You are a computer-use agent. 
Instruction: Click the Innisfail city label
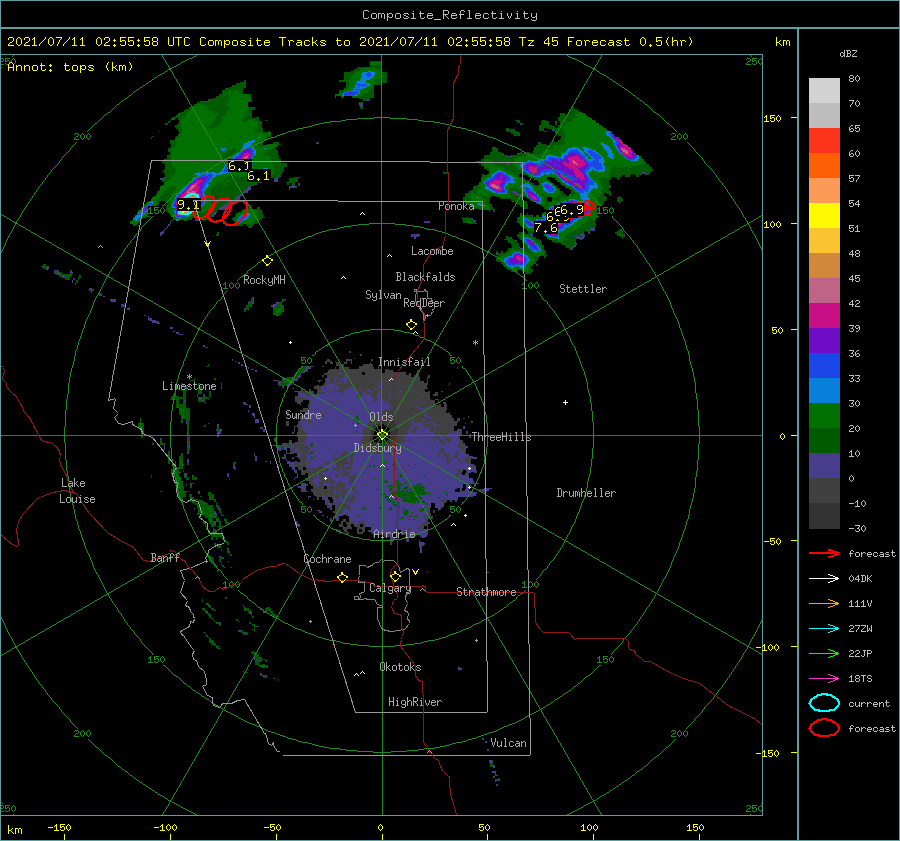click(404, 362)
